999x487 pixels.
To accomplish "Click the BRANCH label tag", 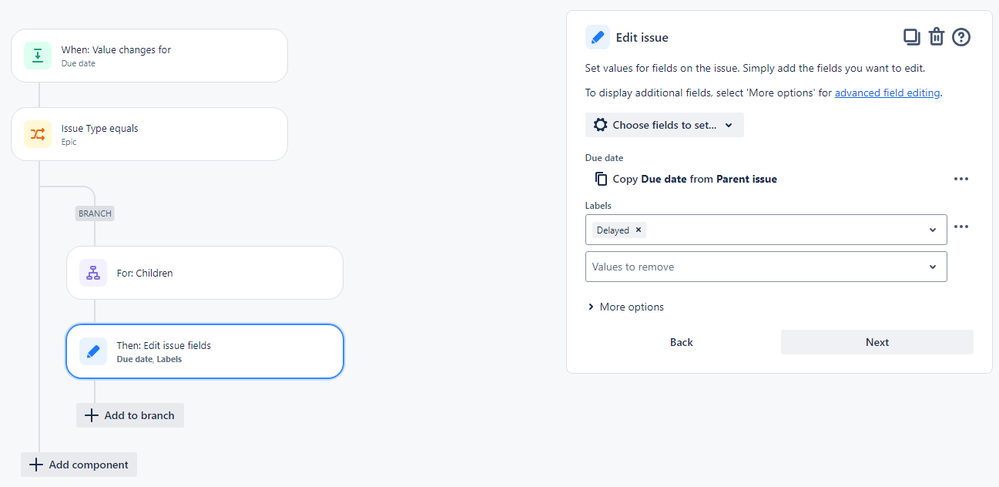I will point(95,214).
